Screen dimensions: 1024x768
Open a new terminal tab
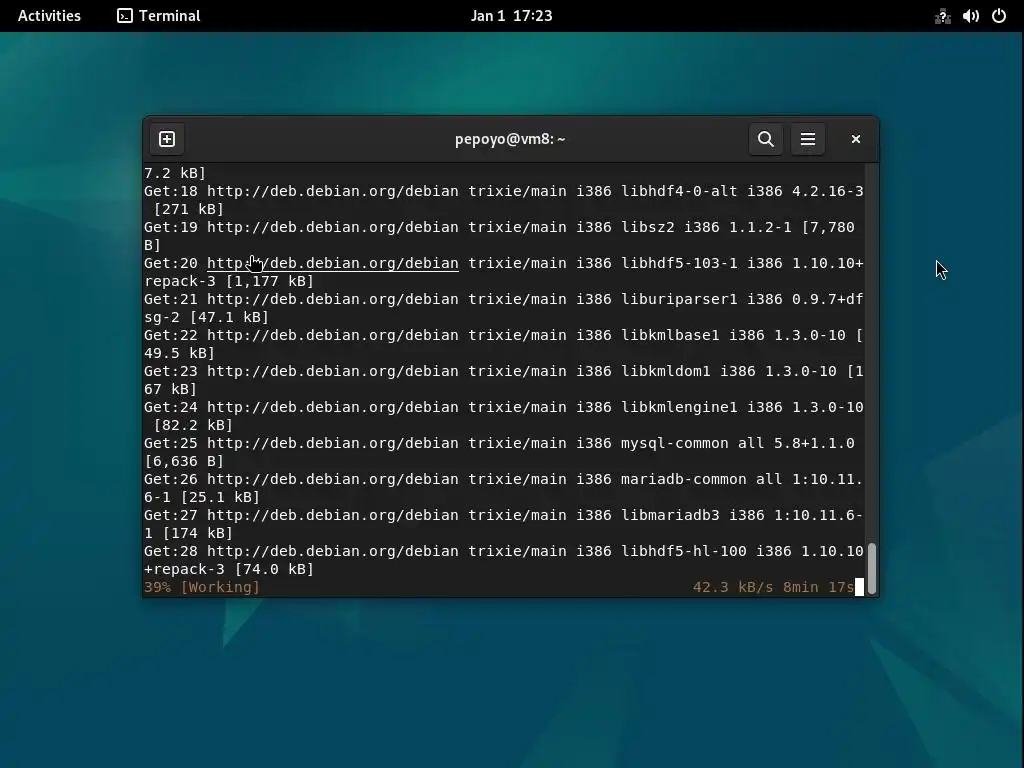pos(167,139)
